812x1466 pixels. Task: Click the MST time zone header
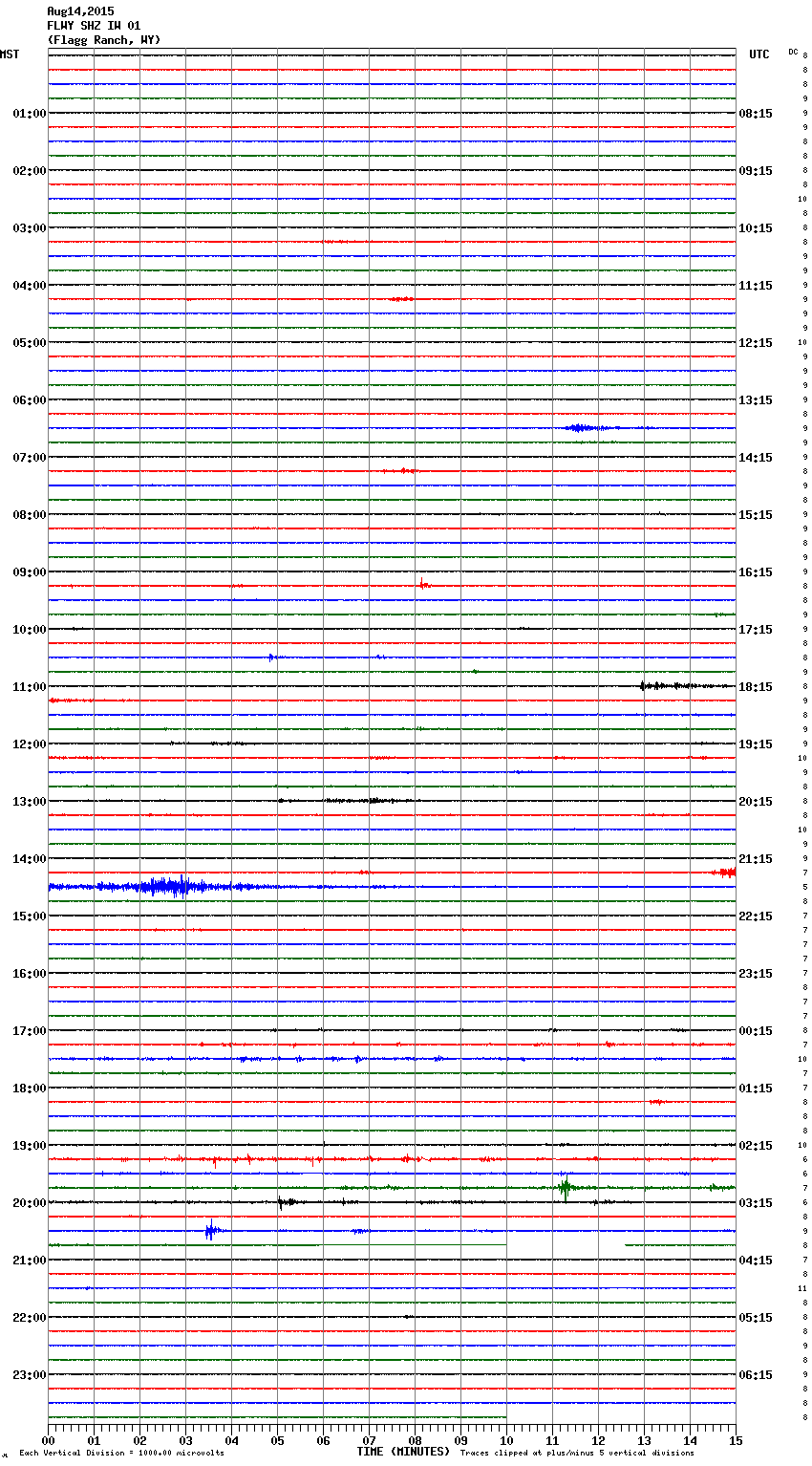(10, 54)
